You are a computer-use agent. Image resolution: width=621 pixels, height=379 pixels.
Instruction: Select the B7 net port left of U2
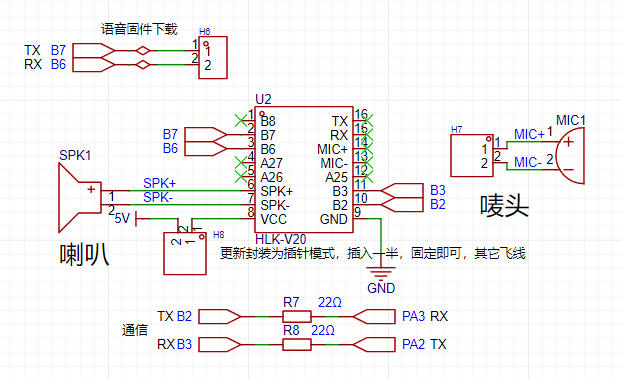pyautogui.click(x=206, y=134)
